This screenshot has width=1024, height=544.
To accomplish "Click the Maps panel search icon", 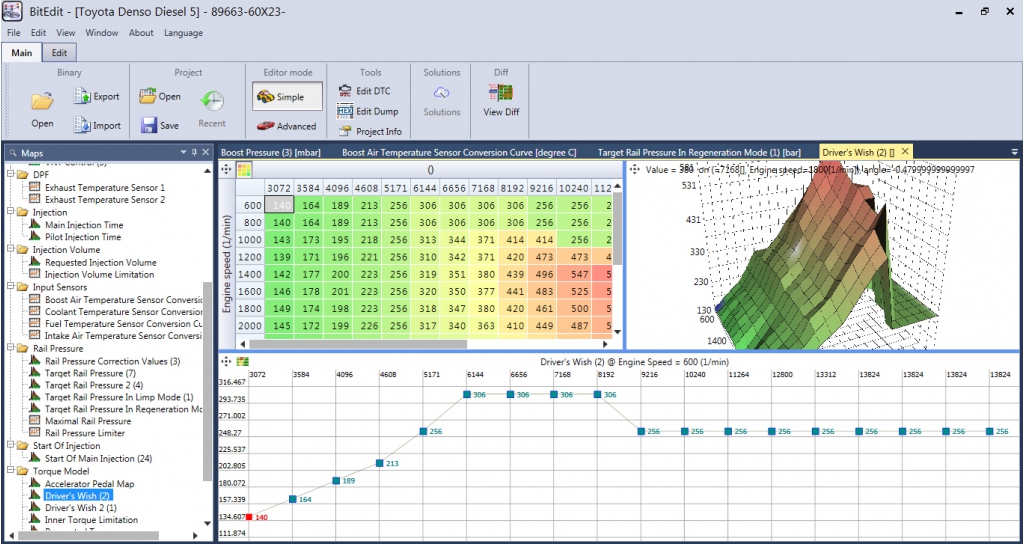I will click(12, 152).
